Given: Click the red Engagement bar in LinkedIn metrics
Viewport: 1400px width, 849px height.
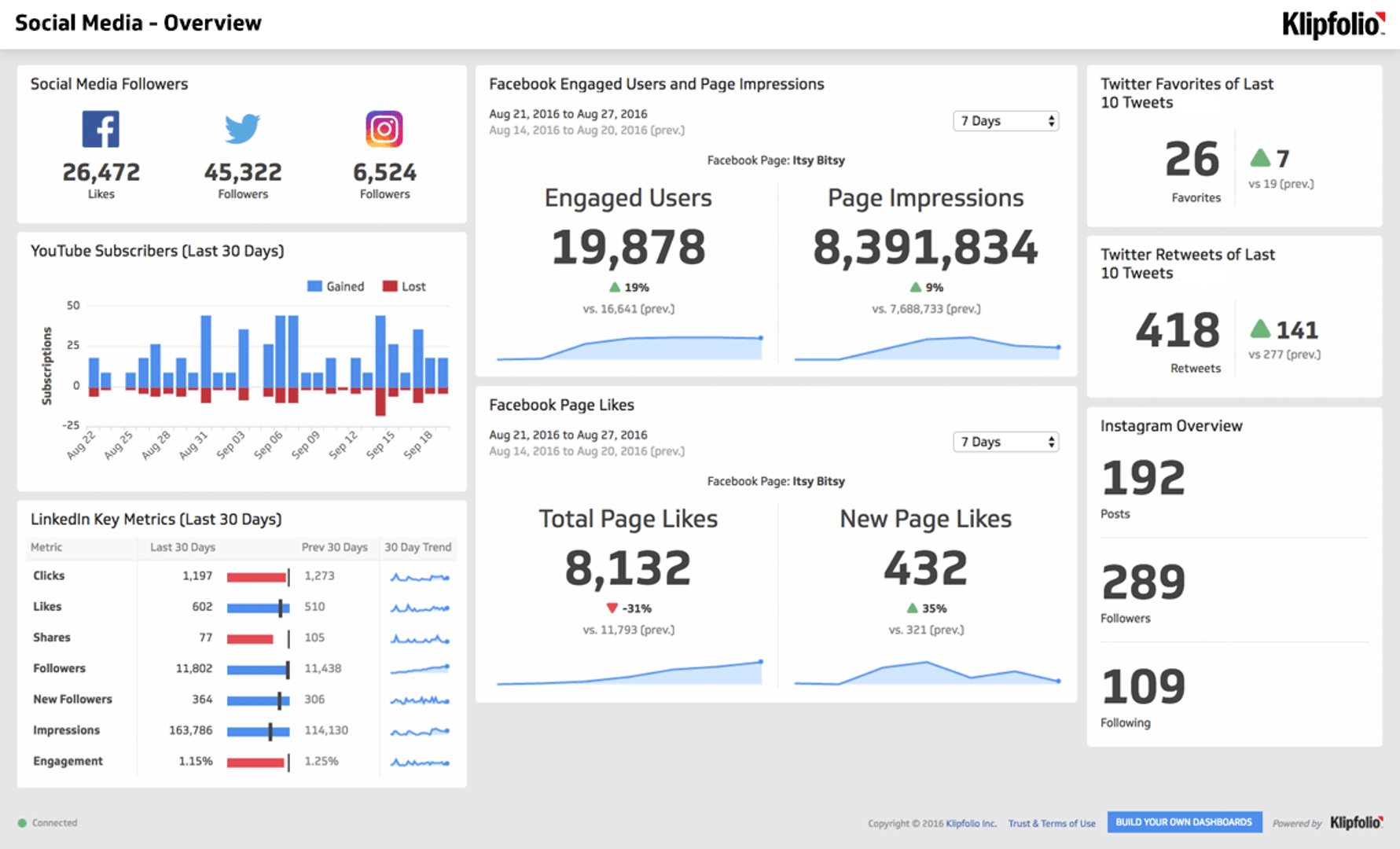Looking at the screenshot, I should pyautogui.click(x=255, y=761).
